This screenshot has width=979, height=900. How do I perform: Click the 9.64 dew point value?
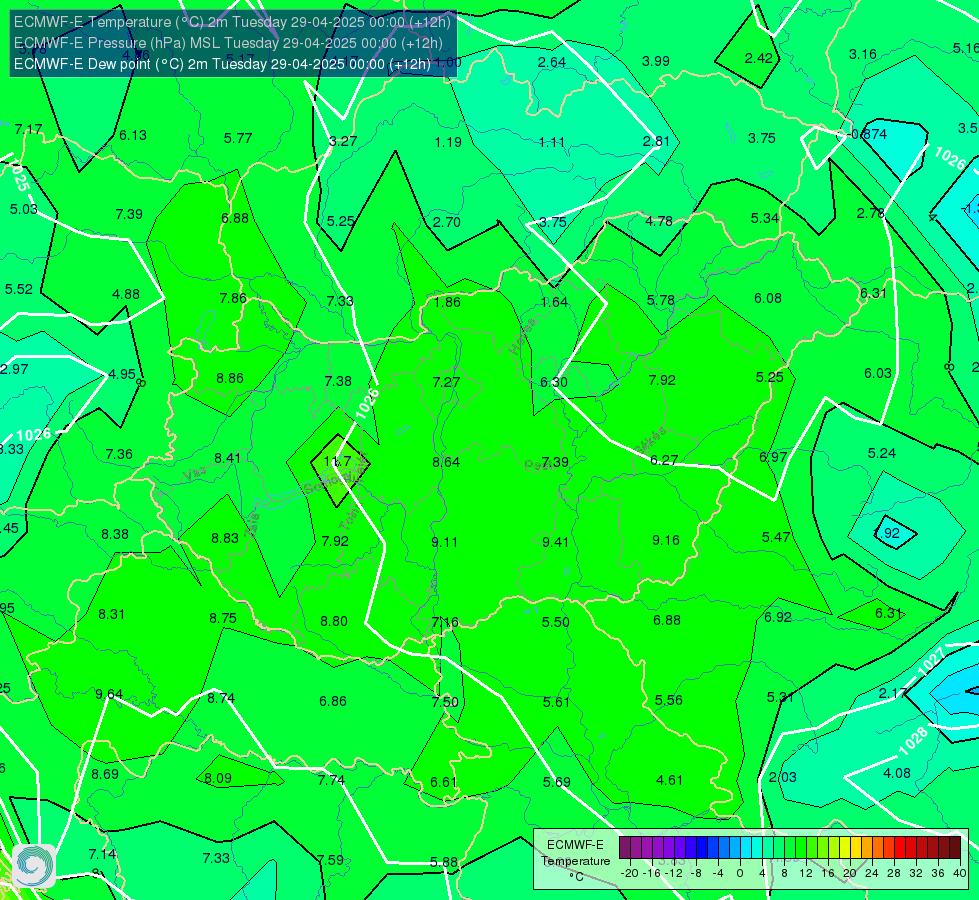click(109, 695)
